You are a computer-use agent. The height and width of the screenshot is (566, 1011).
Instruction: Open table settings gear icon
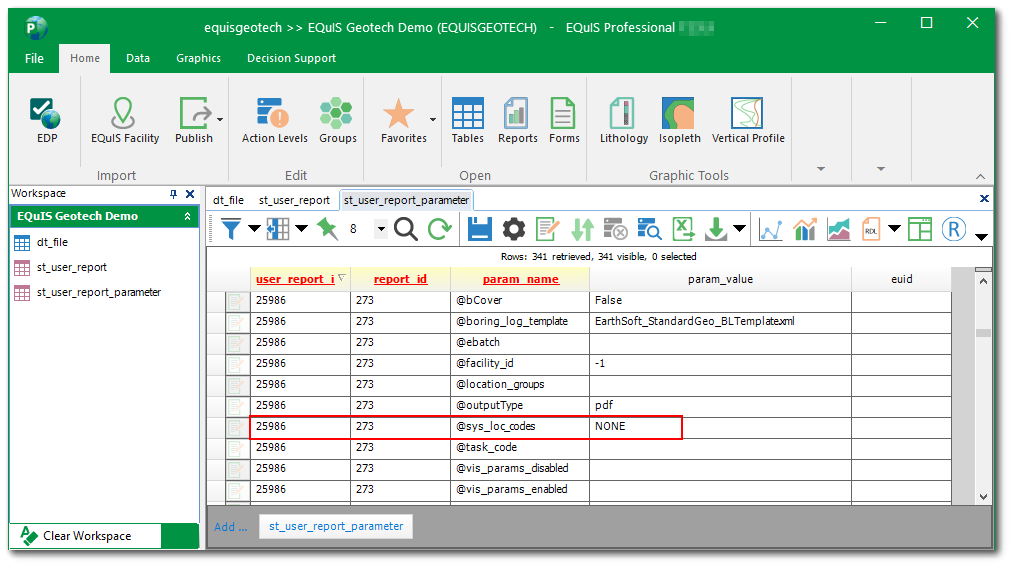(514, 229)
